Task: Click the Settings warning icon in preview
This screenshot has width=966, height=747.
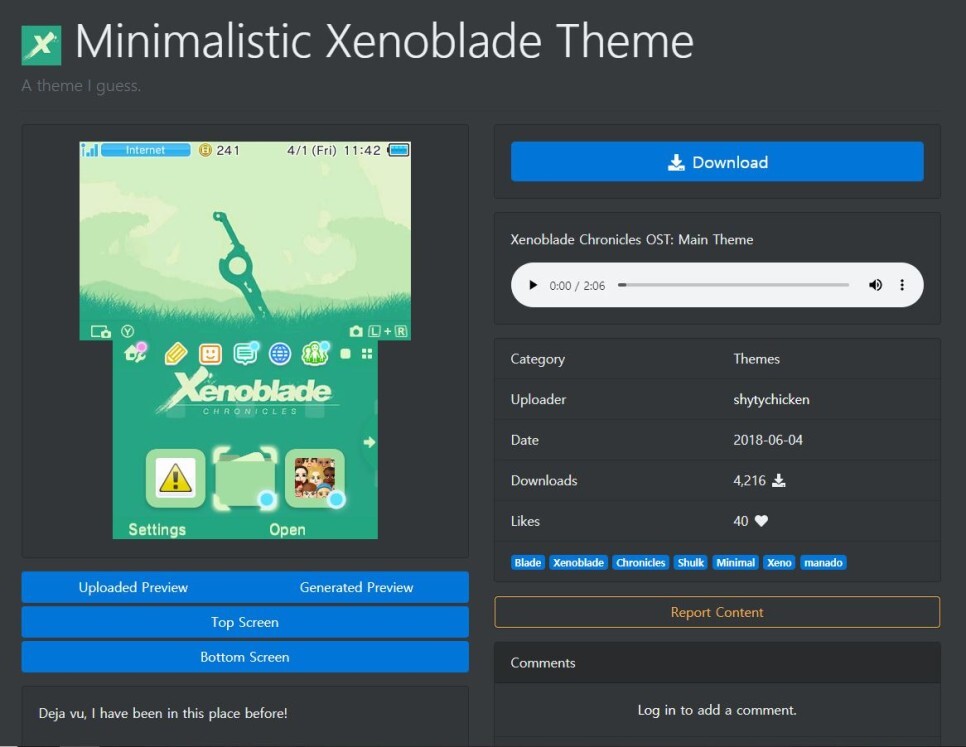Action: 176,478
